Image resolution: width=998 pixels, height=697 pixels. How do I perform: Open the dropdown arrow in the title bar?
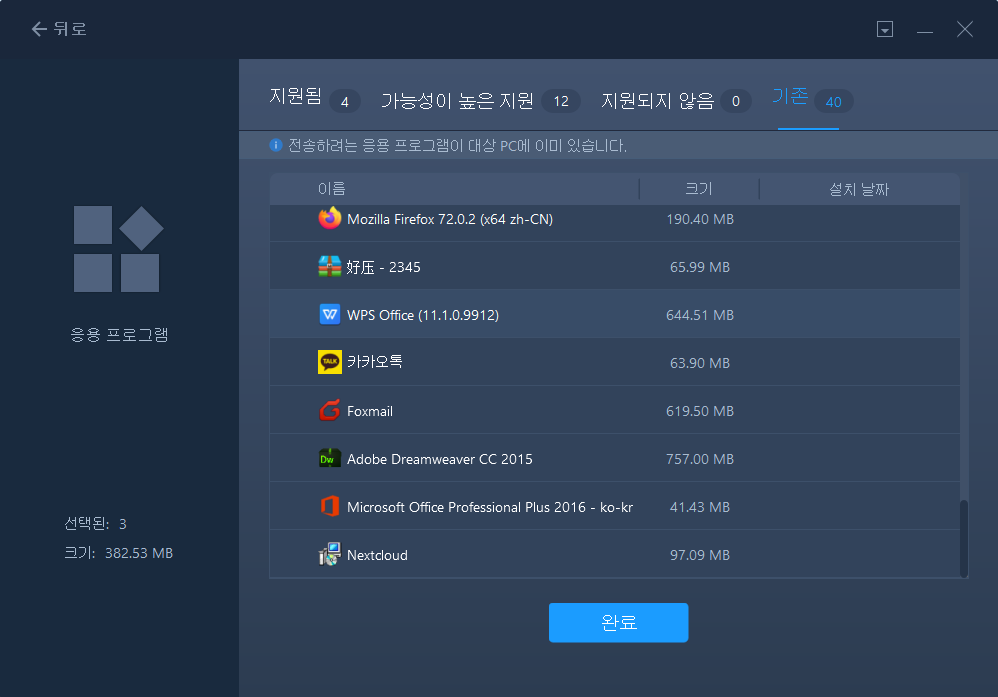(885, 29)
